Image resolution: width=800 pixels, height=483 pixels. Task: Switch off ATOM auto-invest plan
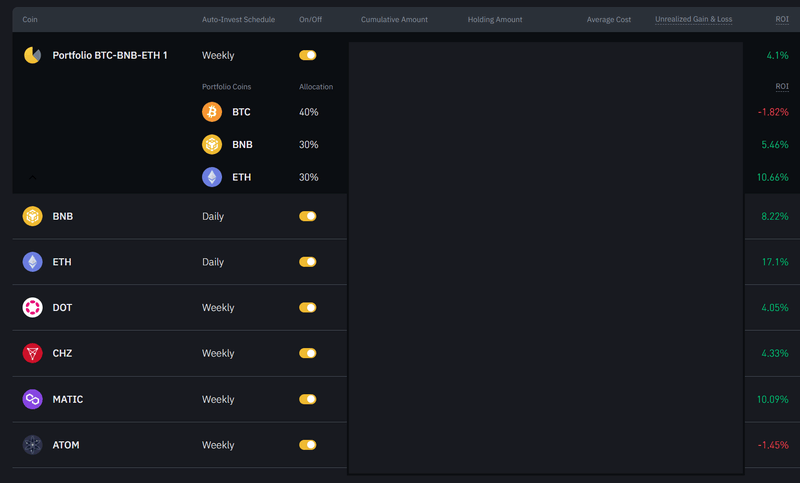click(308, 445)
